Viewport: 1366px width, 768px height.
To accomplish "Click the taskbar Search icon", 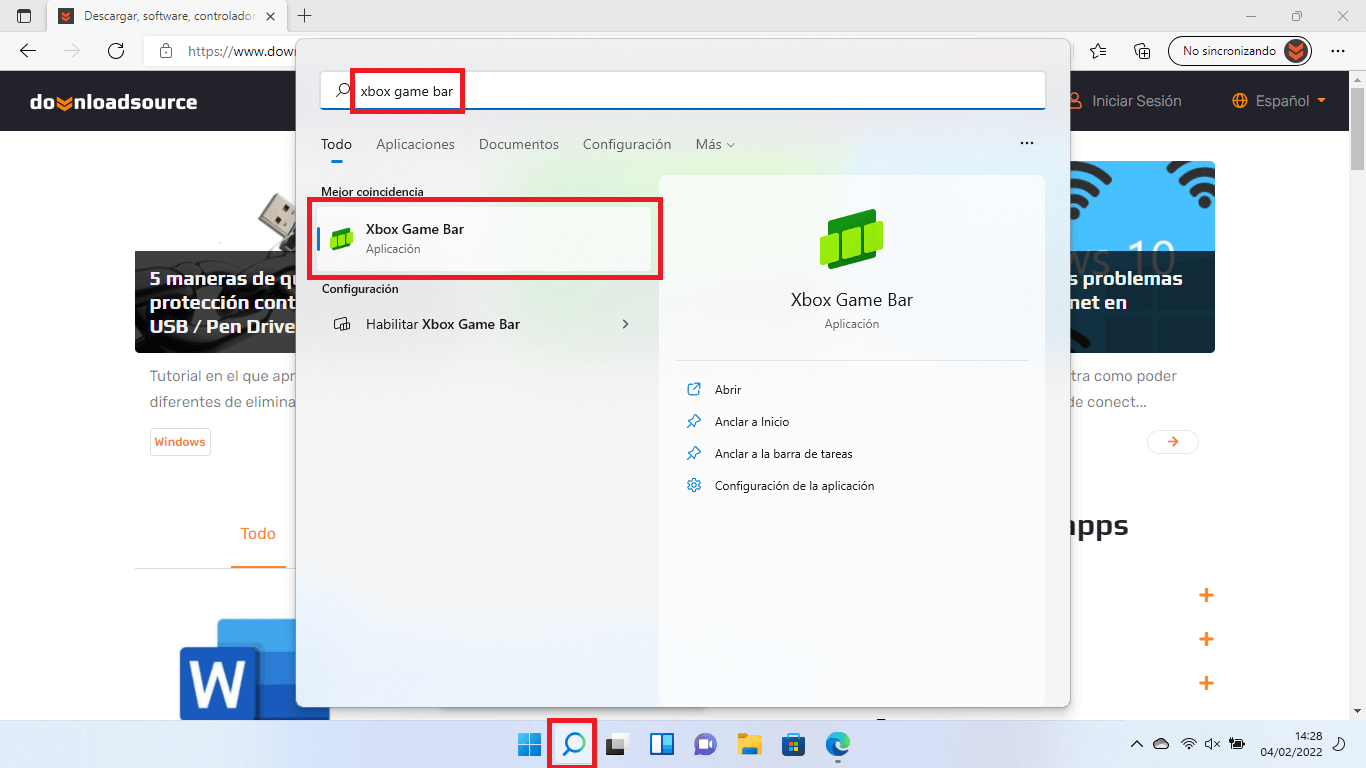I will pyautogui.click(x=573, y=744).
